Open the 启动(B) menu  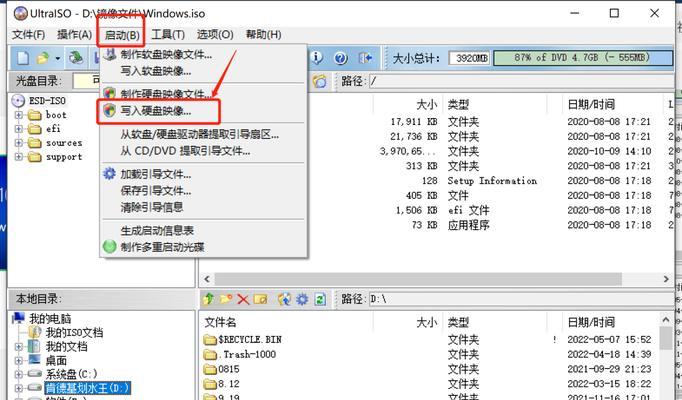(x=122, y=35)
